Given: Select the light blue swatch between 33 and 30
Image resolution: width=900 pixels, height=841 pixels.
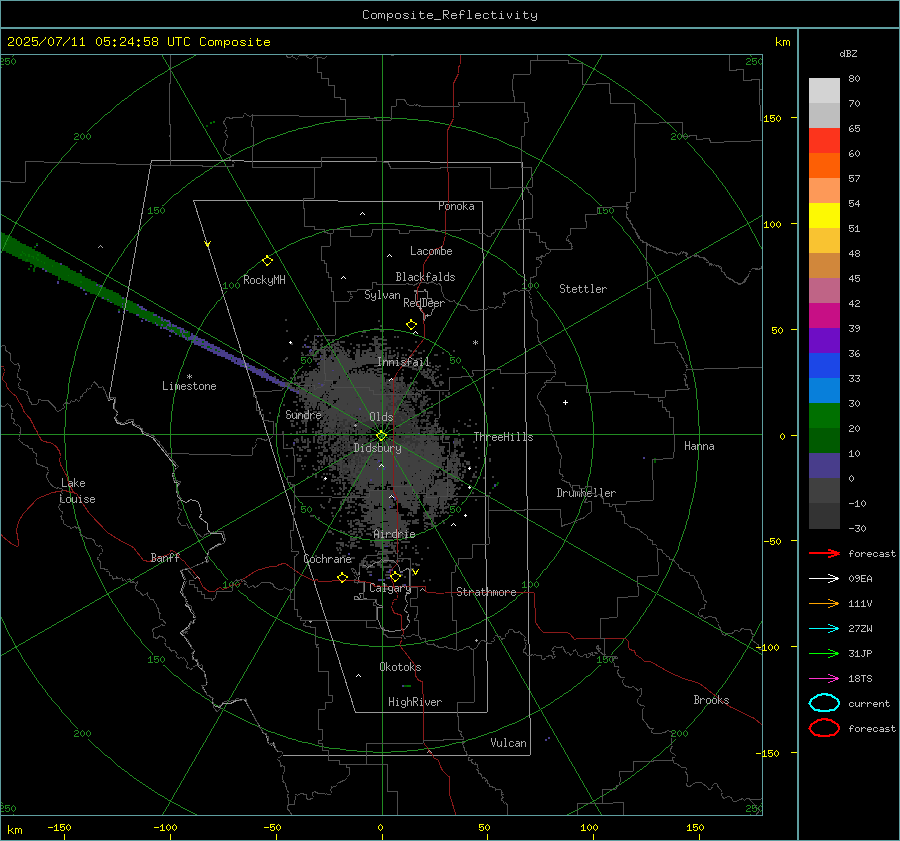Looking at the screenshot, I should coord(824,391).
